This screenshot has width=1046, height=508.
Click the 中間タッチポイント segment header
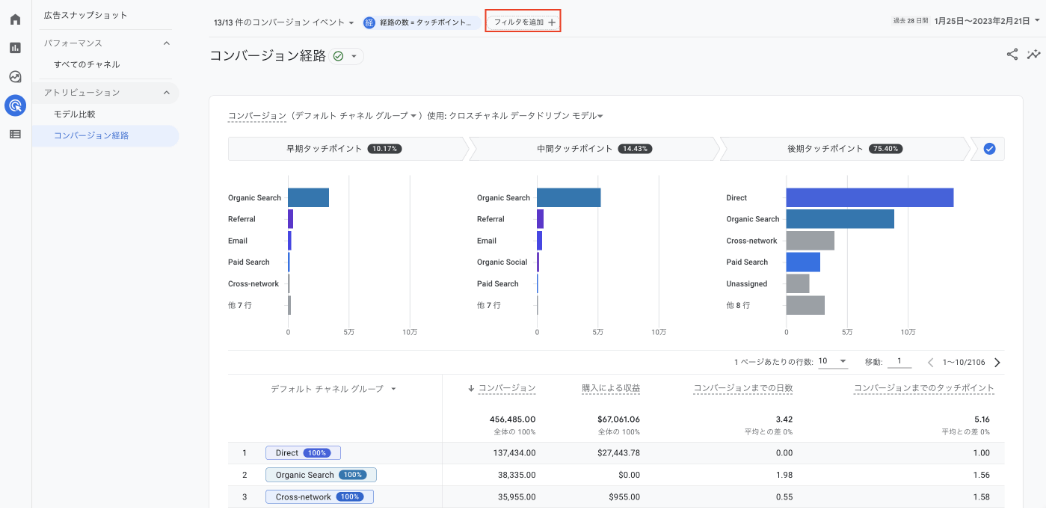point(594,149)
